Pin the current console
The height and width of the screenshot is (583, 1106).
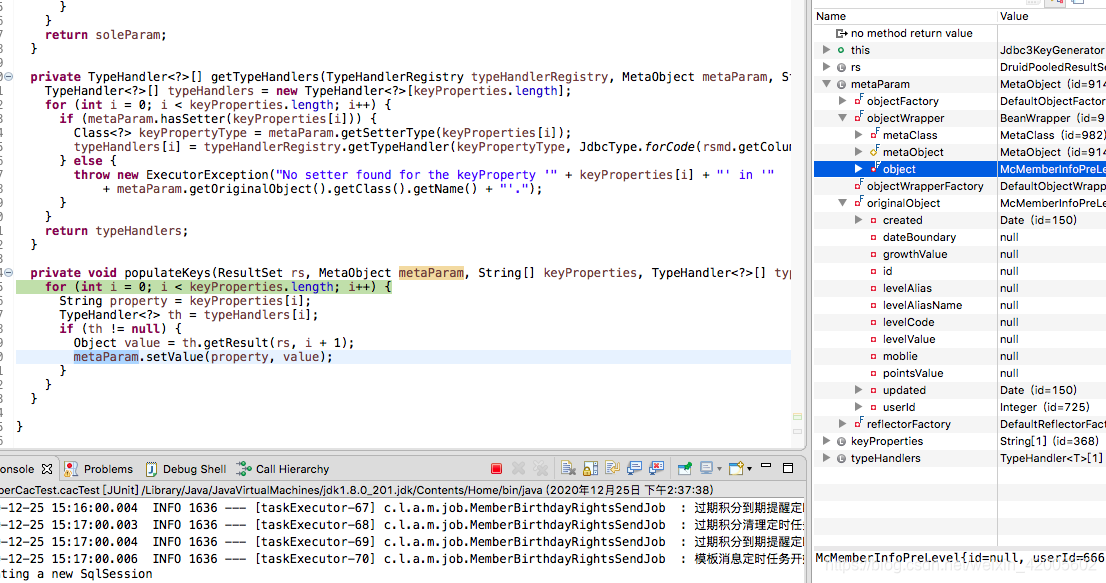[x=684, y=469]
